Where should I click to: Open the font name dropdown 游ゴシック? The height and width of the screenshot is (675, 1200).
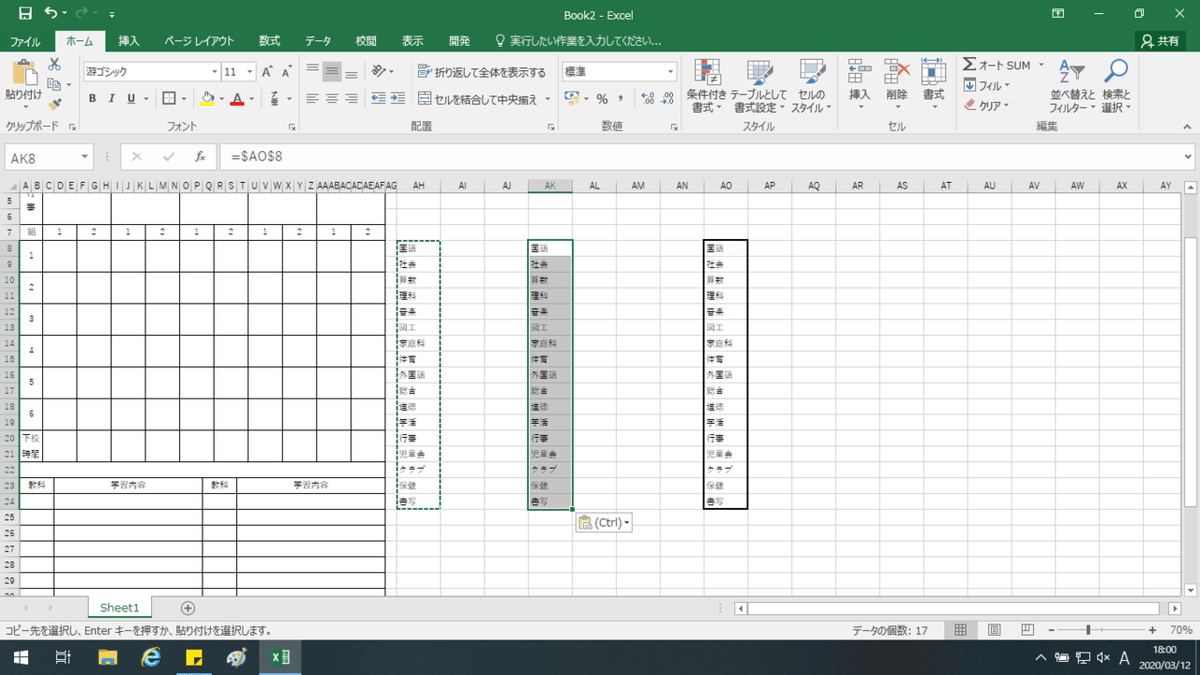(x=214, y=72)
